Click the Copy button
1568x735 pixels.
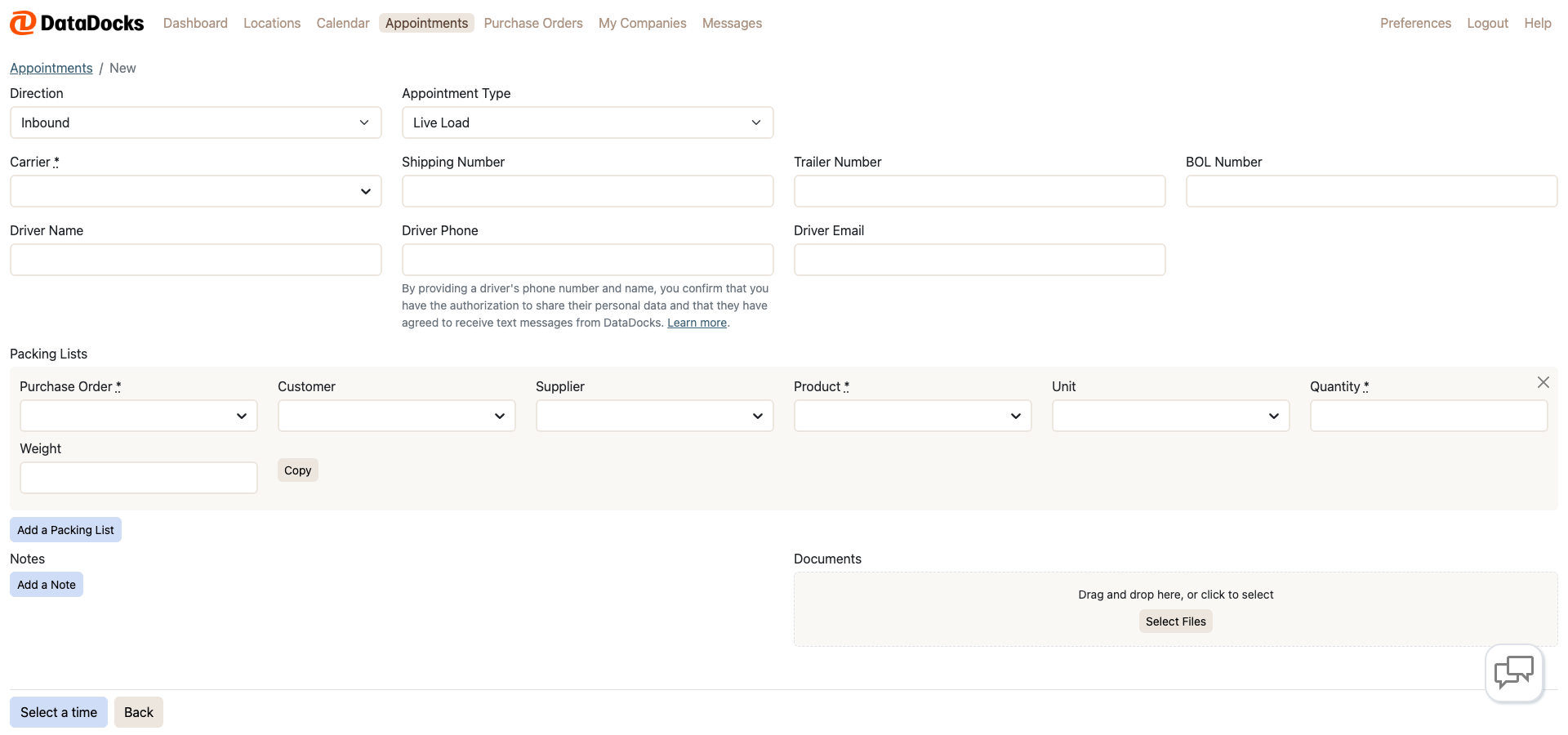[x=298, y=470]
